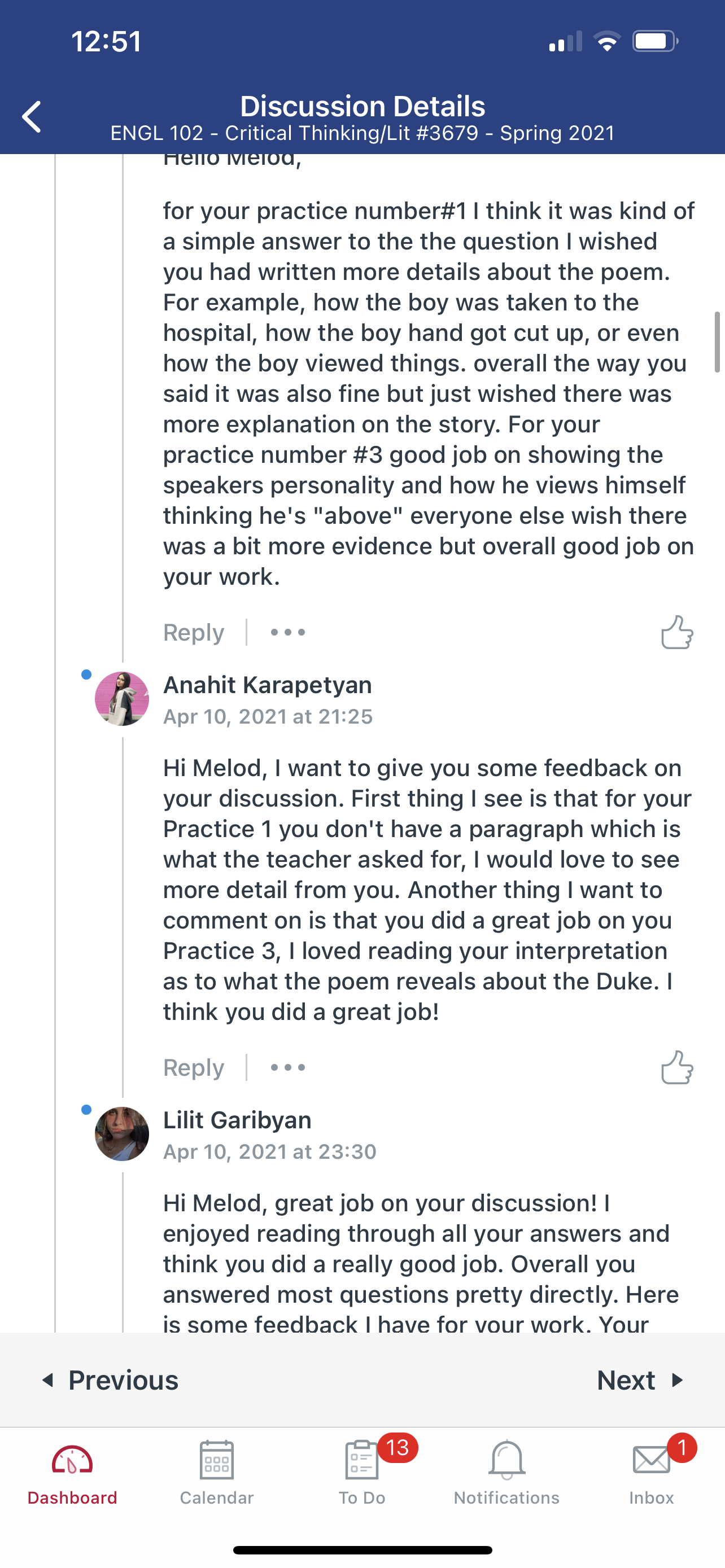This screenshot has width=725, height=1568.
Task: Open Anahit Karapetyan's profile picture
Action: 122,699
